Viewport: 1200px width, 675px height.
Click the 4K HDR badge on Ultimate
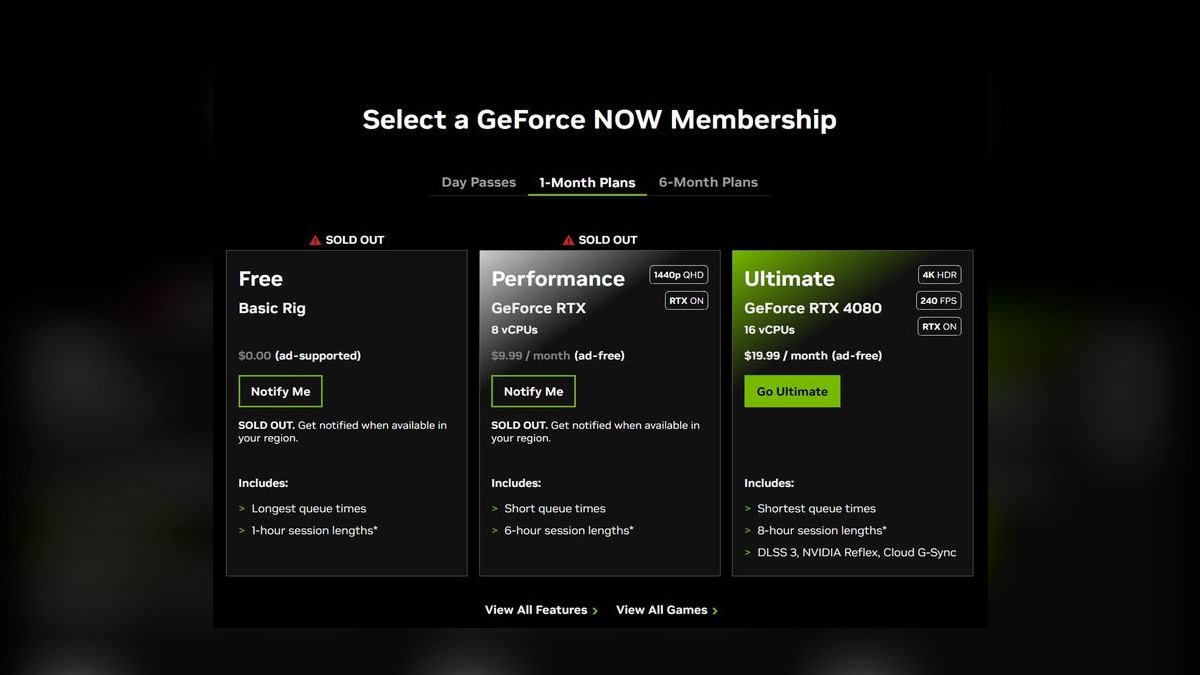click(x=940, y=275)
